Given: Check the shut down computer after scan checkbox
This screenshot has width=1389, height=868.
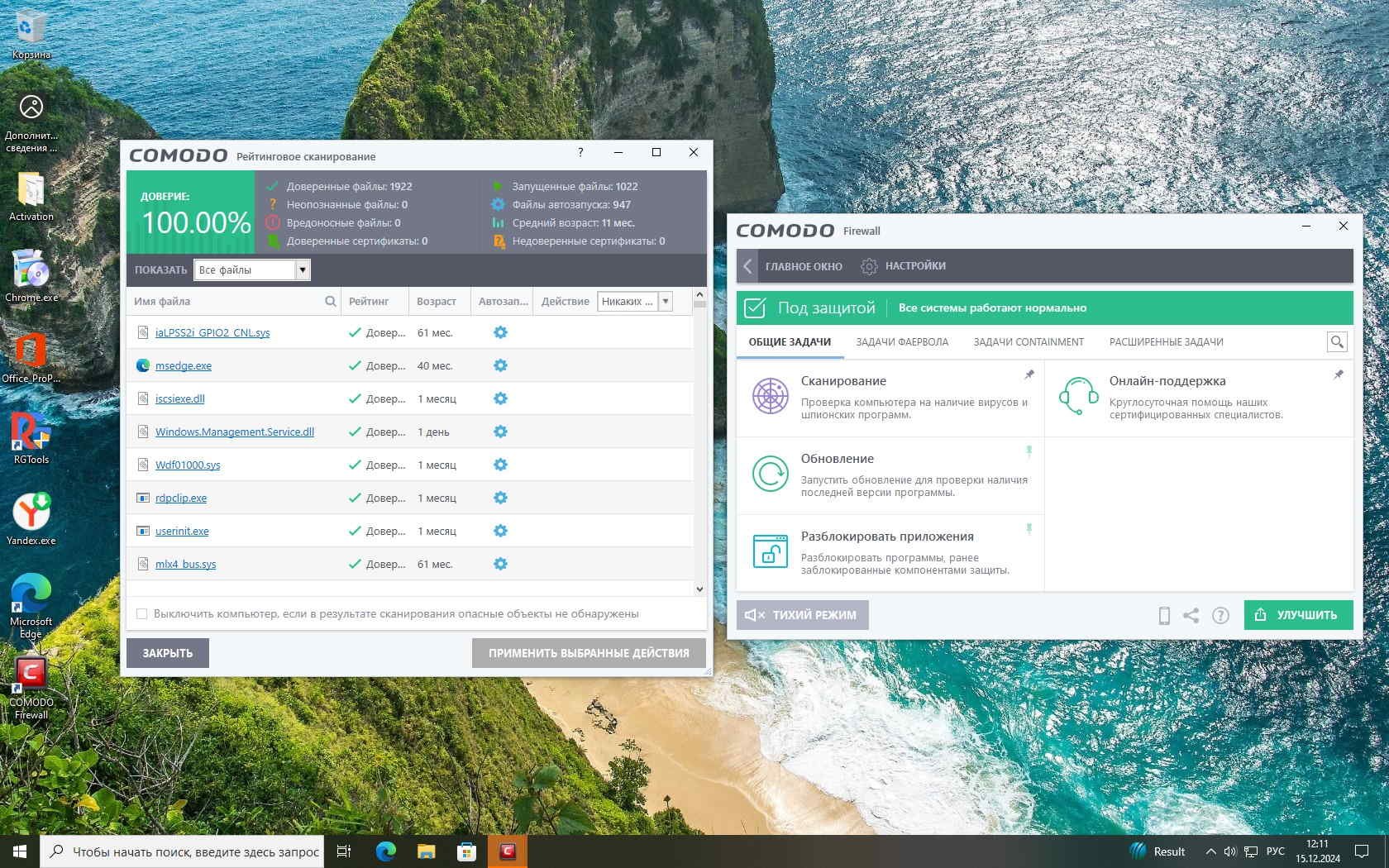Looking at the screenshot, I should [142, 613].
